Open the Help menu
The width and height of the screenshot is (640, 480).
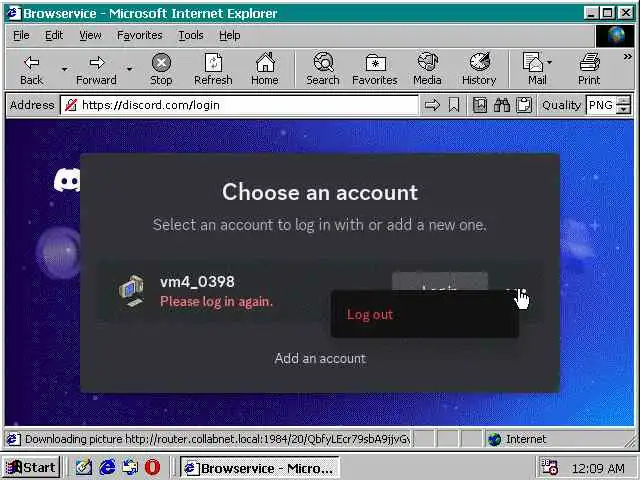click(x=229, y=36)
